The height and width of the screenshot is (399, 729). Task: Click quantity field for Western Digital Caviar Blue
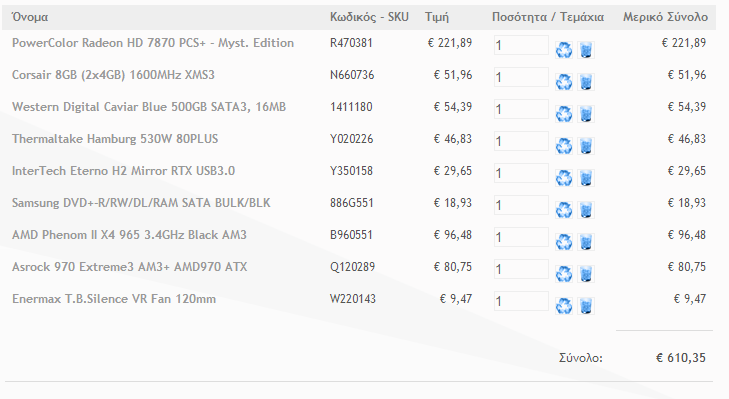(x=521, y=109)
